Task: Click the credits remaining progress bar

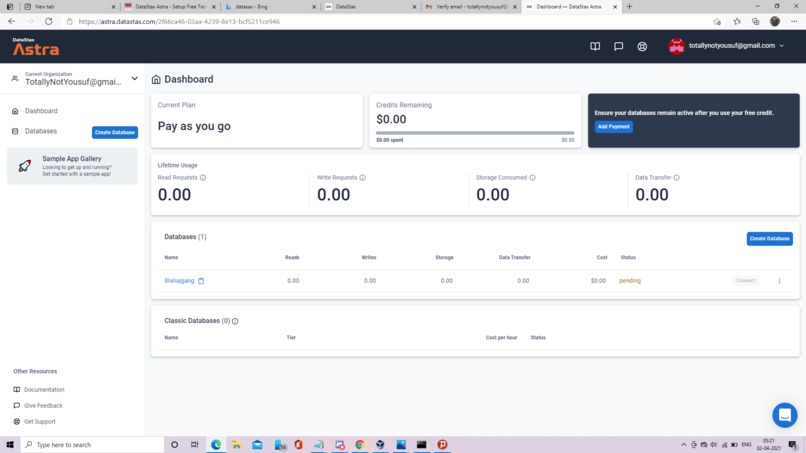Action: coord(475,133)
